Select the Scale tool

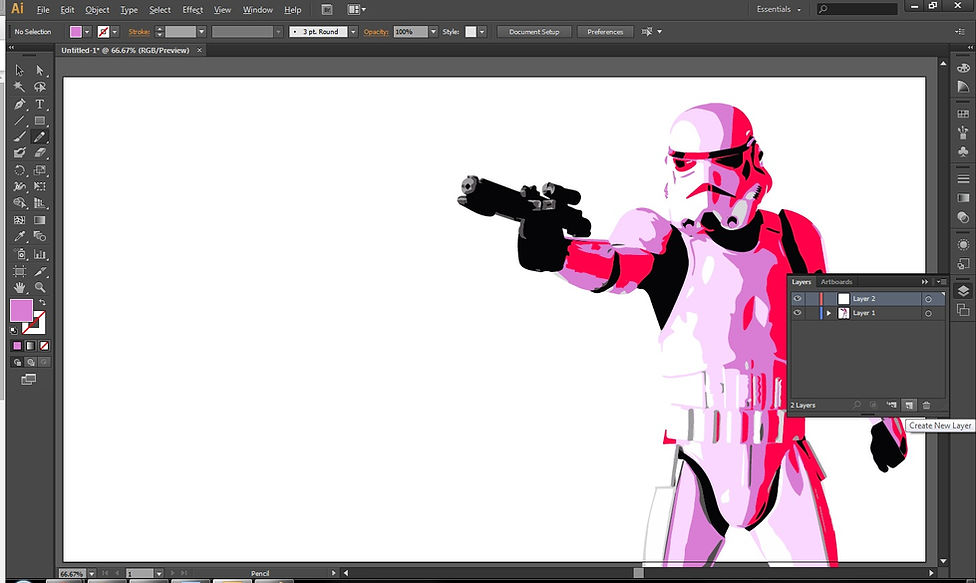coord(40,170)
